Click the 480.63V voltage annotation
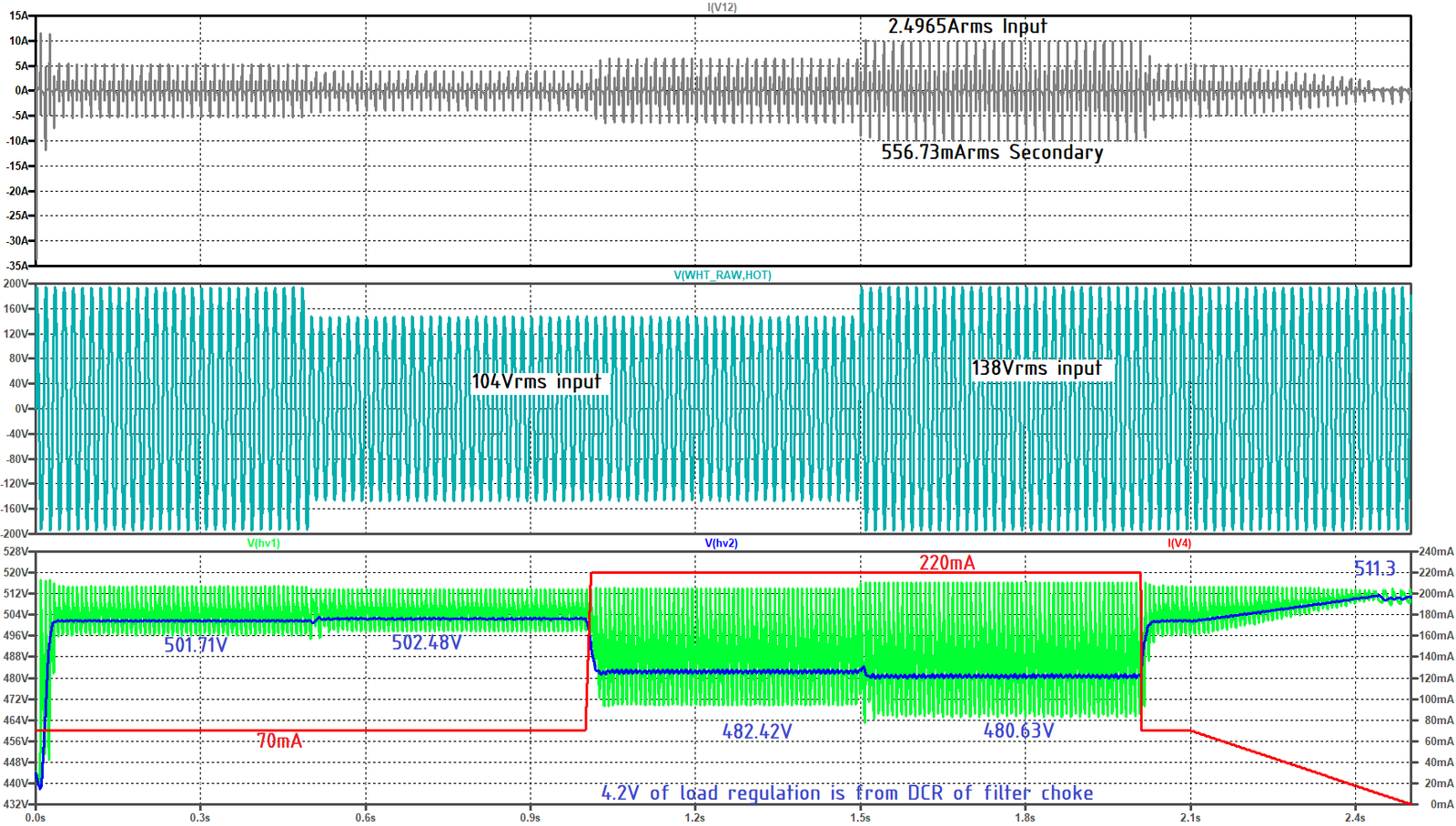This screenshot has width=1456, height=826. [x=1019, y=730]
